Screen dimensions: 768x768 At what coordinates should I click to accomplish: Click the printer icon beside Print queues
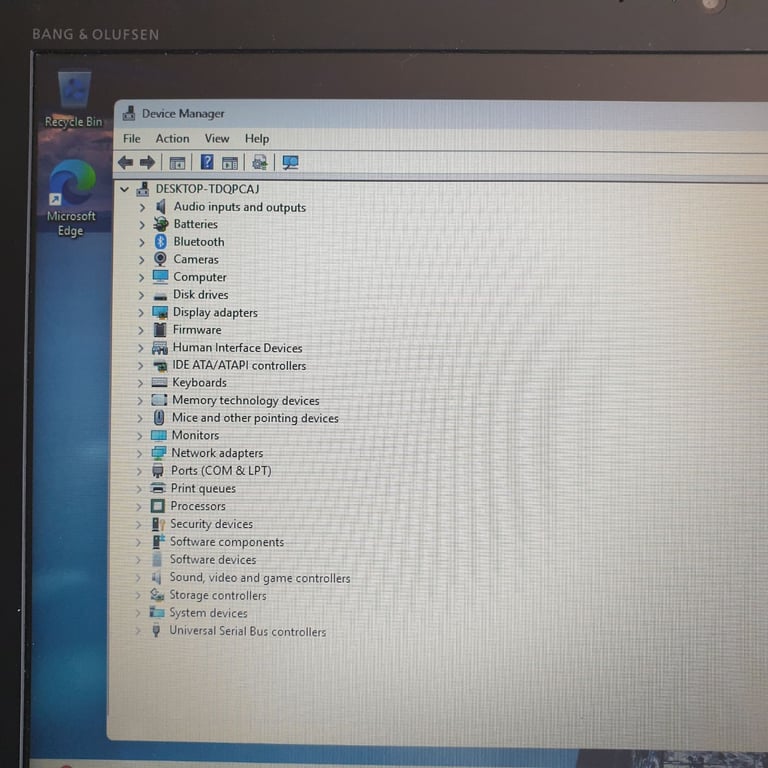pos(158,488)
